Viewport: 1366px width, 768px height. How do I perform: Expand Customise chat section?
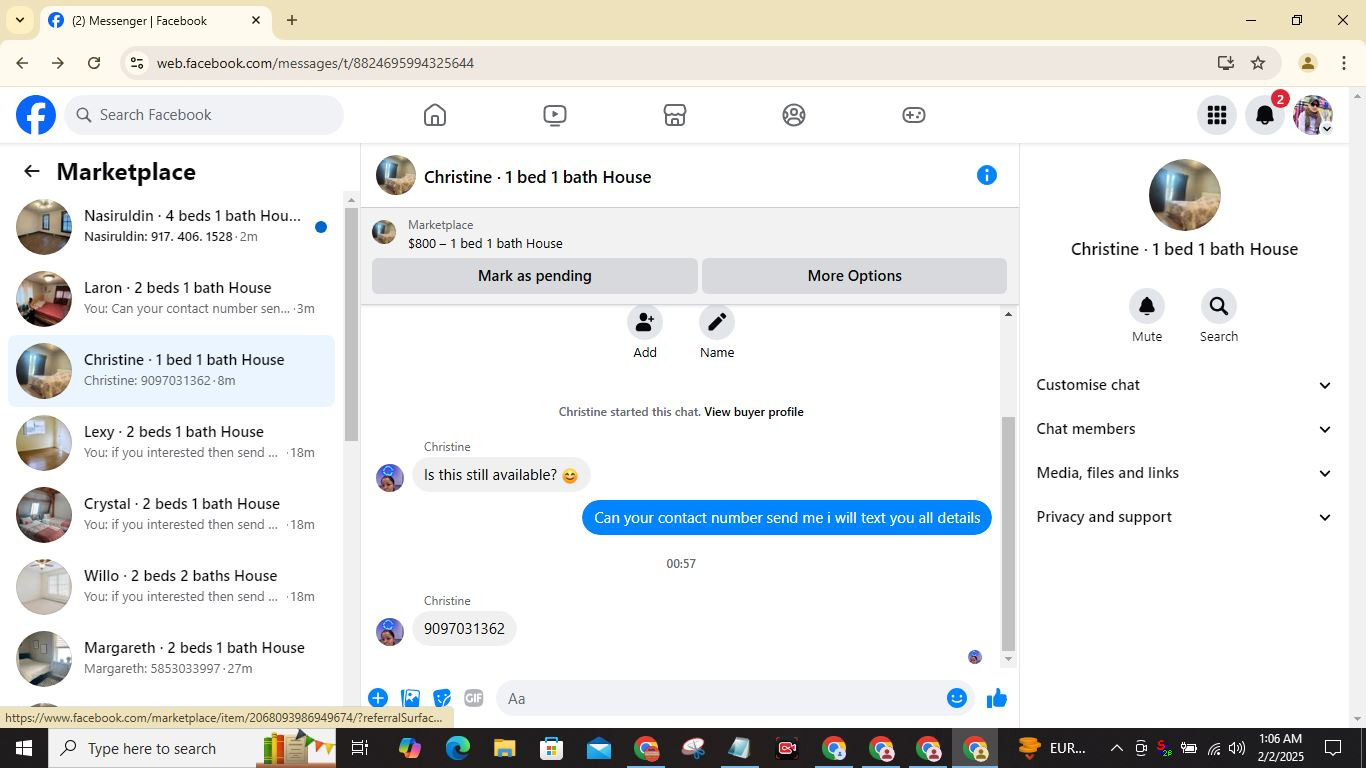point(1185,385)
